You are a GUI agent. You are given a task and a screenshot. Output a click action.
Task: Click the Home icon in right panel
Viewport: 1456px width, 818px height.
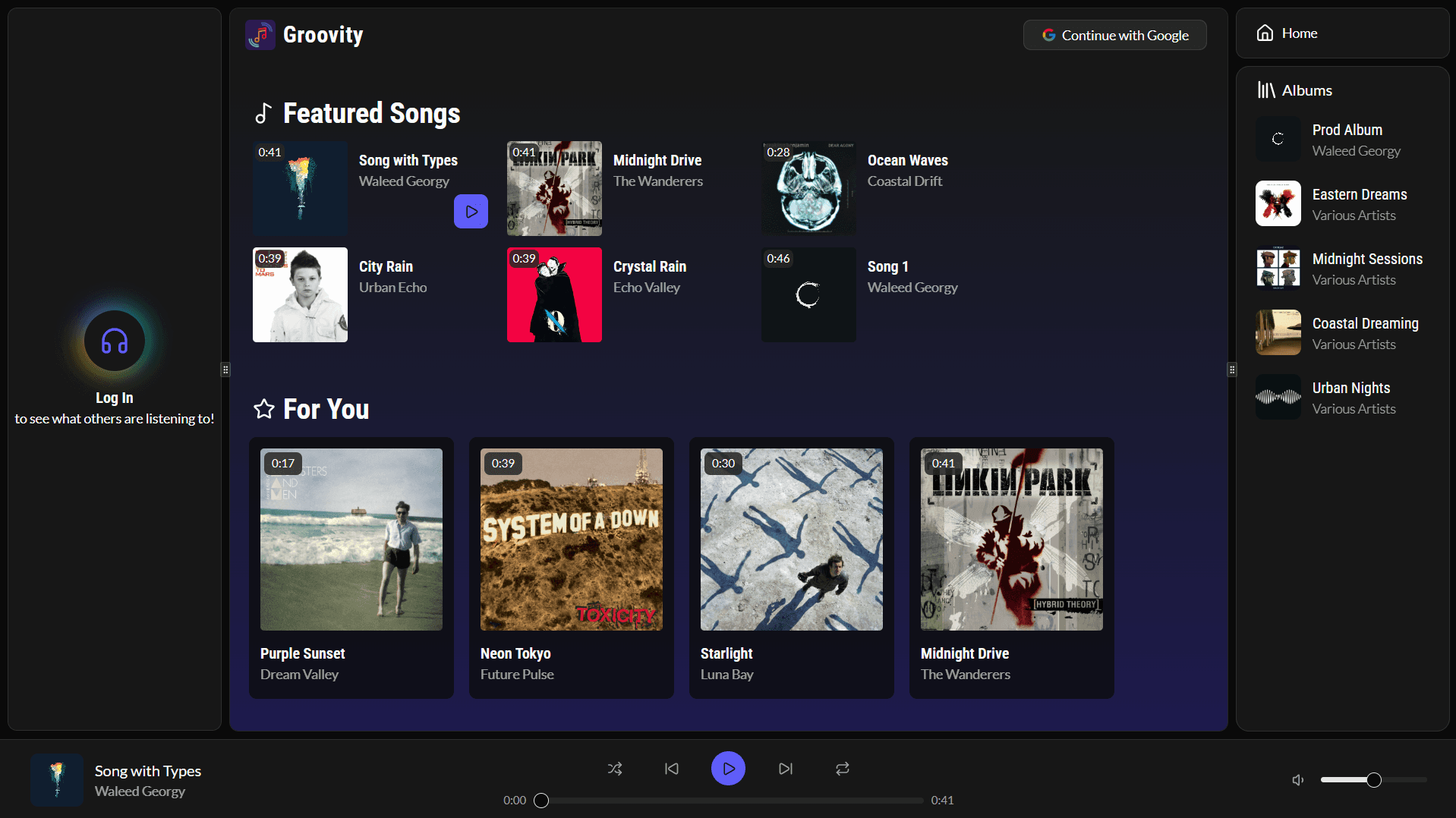(x=1265, y=33)
